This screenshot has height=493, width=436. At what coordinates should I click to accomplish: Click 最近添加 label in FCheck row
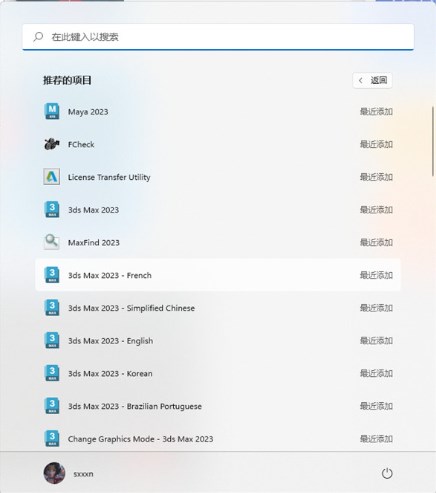pos(376,144)
